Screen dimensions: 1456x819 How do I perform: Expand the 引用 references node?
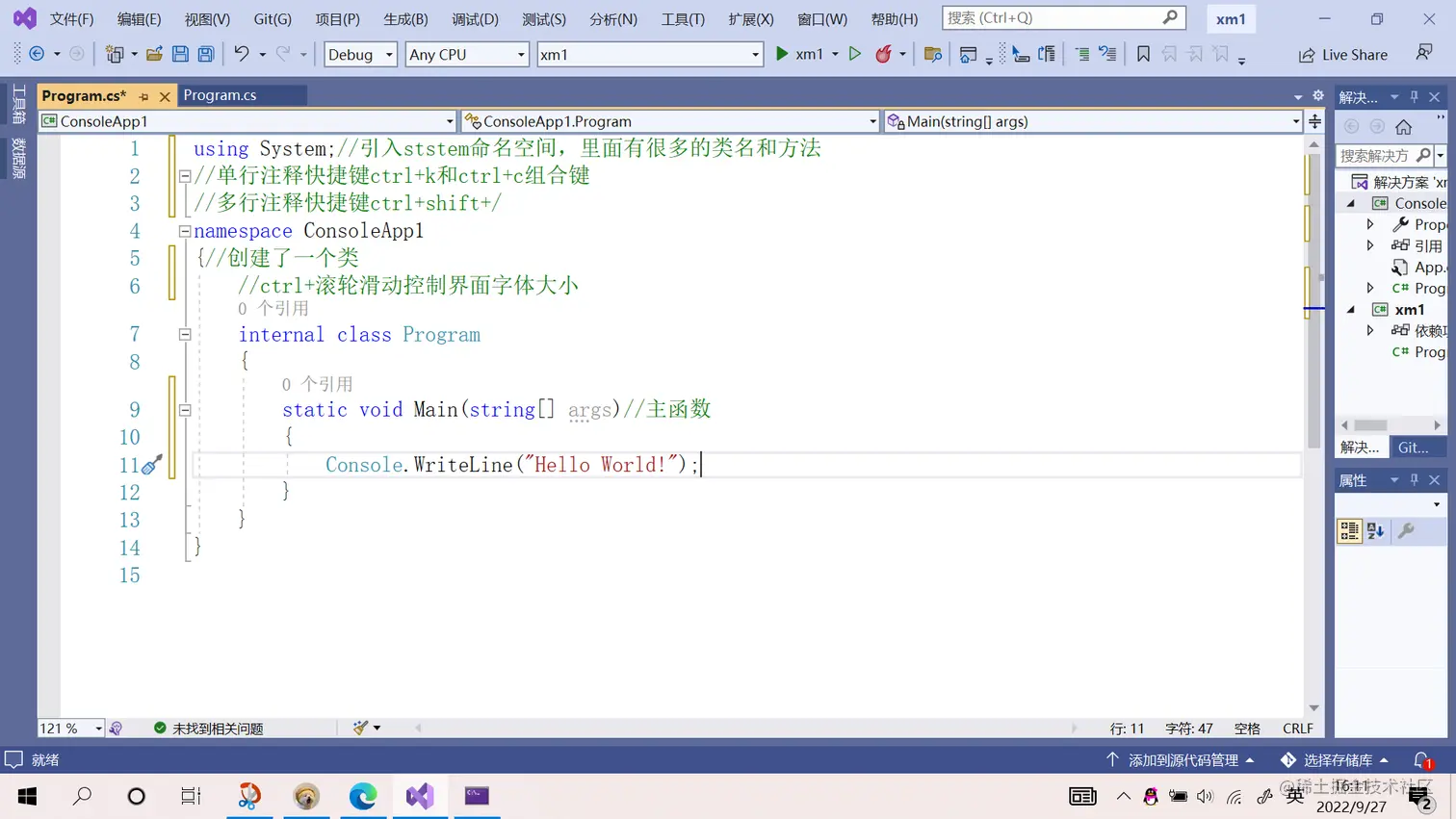[x=1370, y=245]
